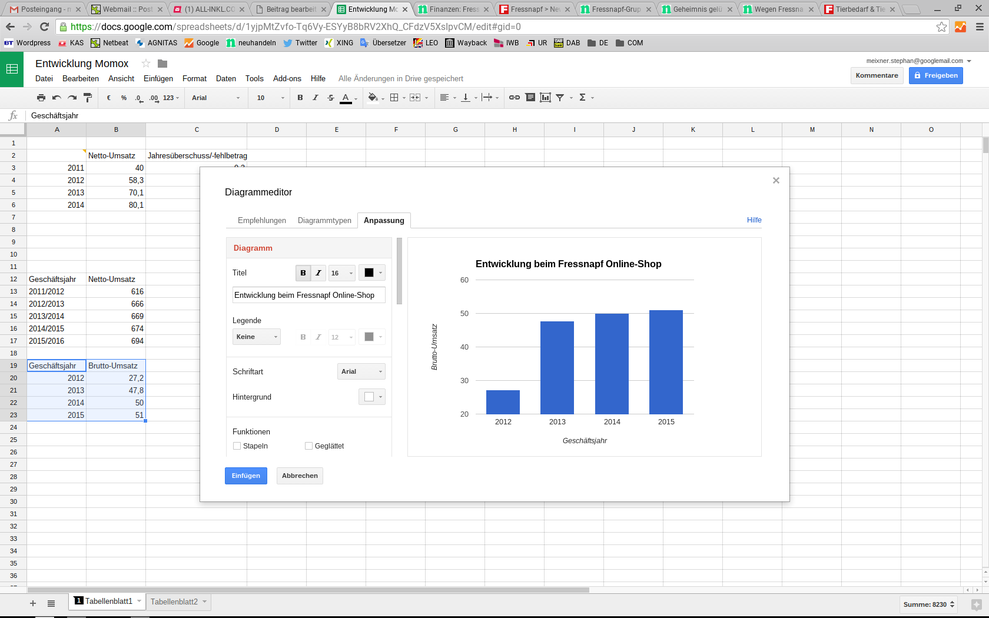Click the folder icon beside the title
This screenshot has width=989, height=618.
pyautogui.click(x=163, y=63)
